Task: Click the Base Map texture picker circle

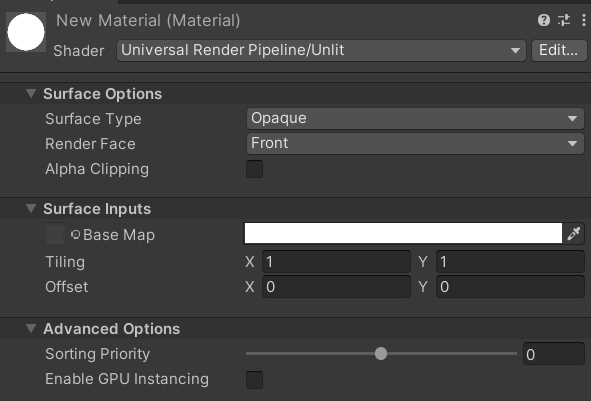Action: pyautogui.click(x=75, y=234)
